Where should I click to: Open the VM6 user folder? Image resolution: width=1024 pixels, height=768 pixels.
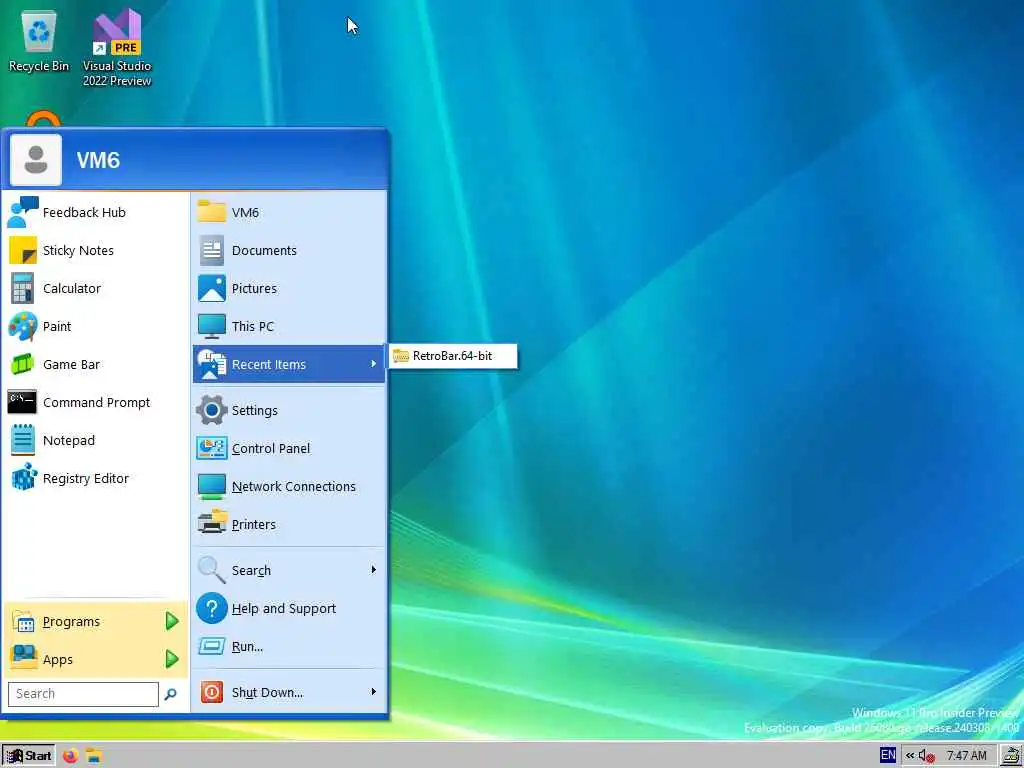click(289, 212)
